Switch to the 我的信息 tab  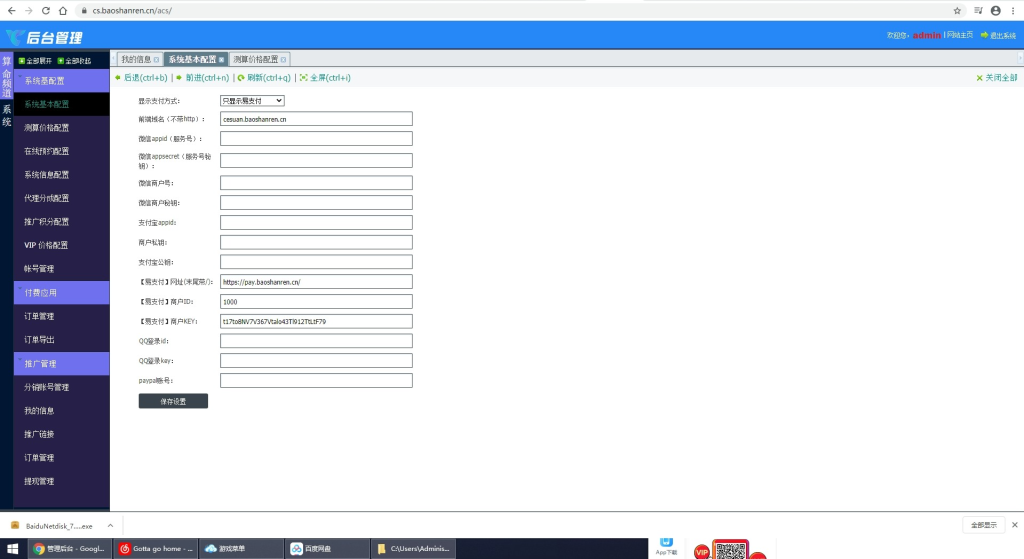click(x=136, y=59)
